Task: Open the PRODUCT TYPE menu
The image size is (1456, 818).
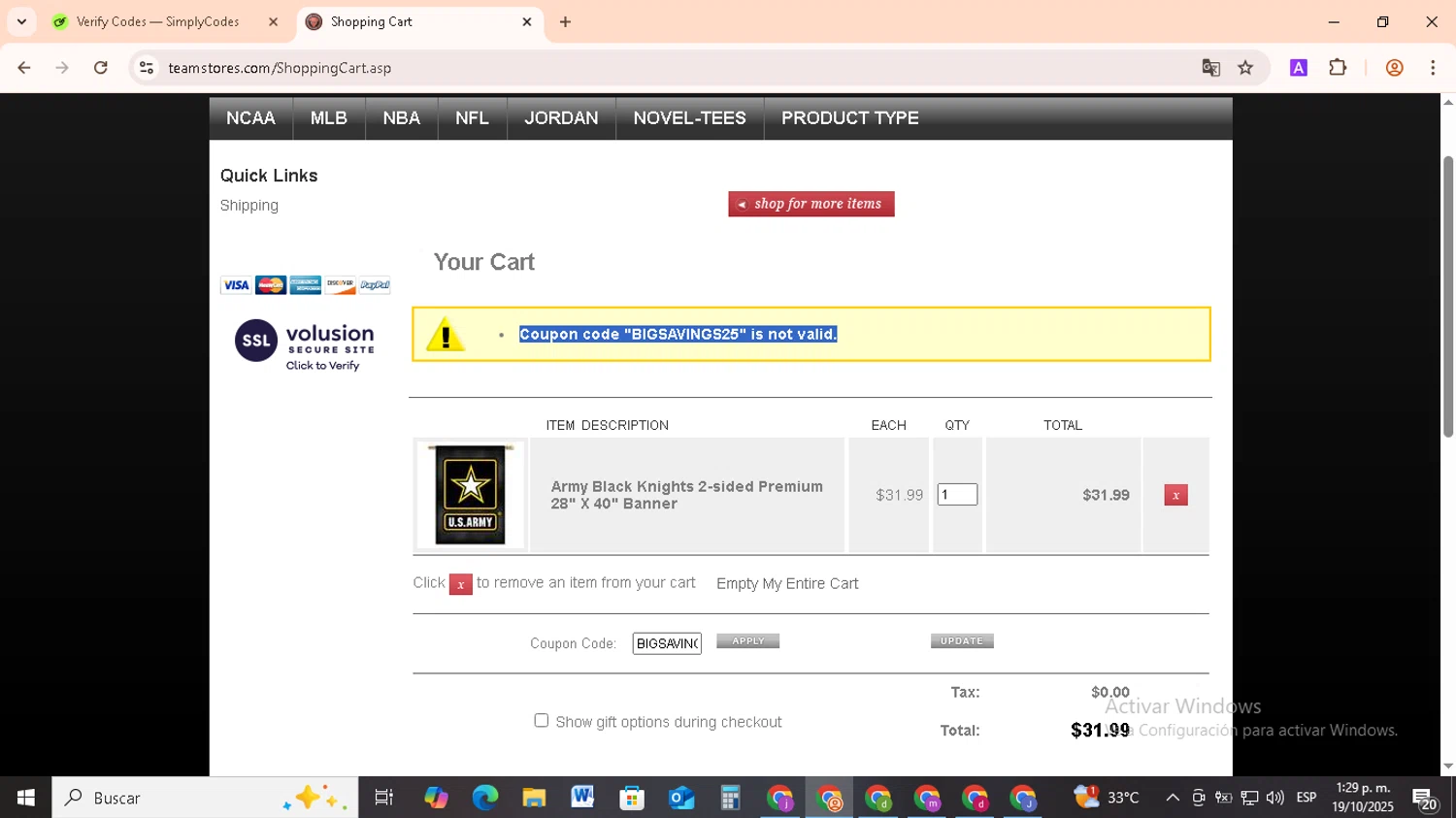Action: [x=849, y=118]
